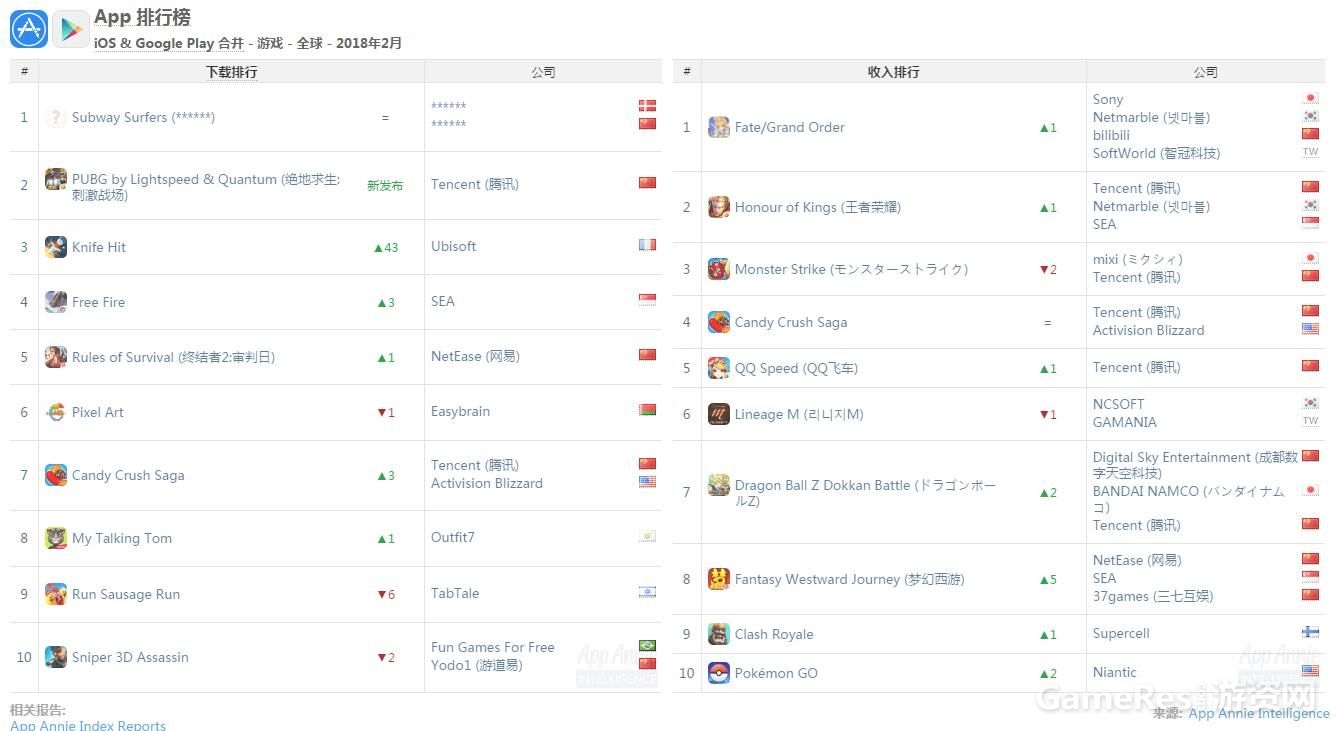This screenshot has width=1341, height=731.
Task: Click the App Store icon in header
Action: 29,29
